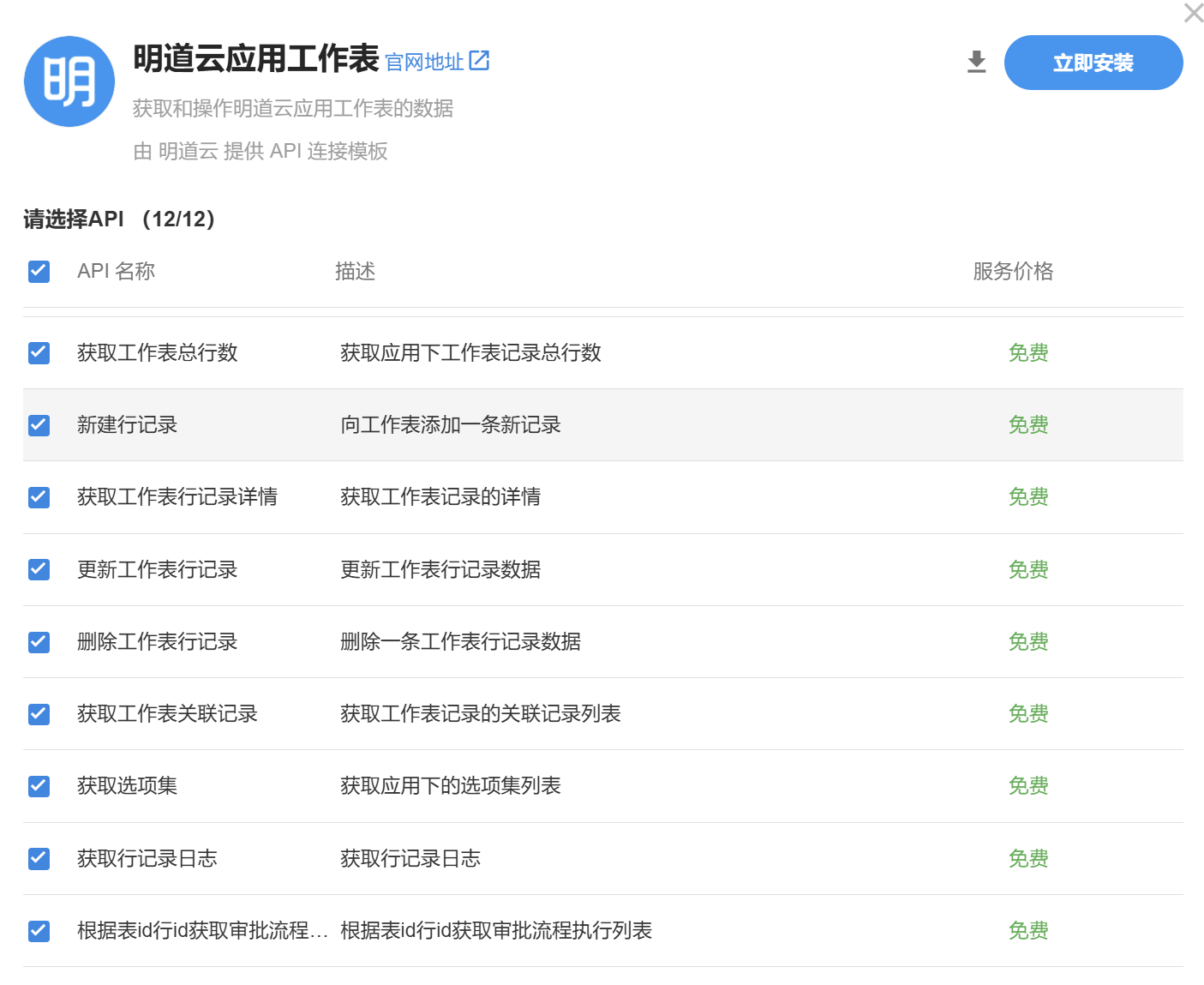Toggle the select-all checkbox beside API 名称
Viewport: 1204px width, 985px height.
39,271
